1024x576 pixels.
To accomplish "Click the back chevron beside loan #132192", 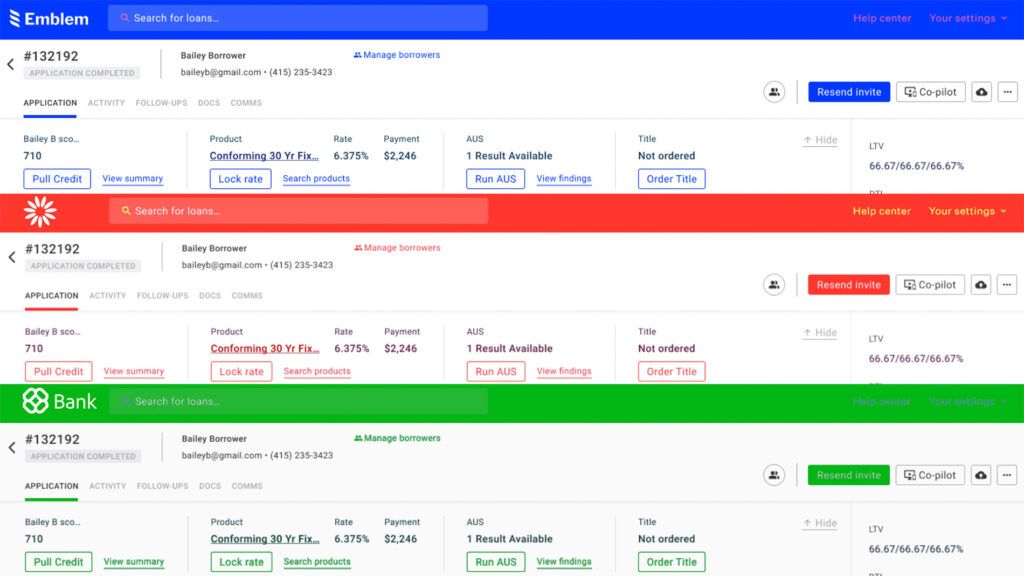I will [x=10, y=62].
